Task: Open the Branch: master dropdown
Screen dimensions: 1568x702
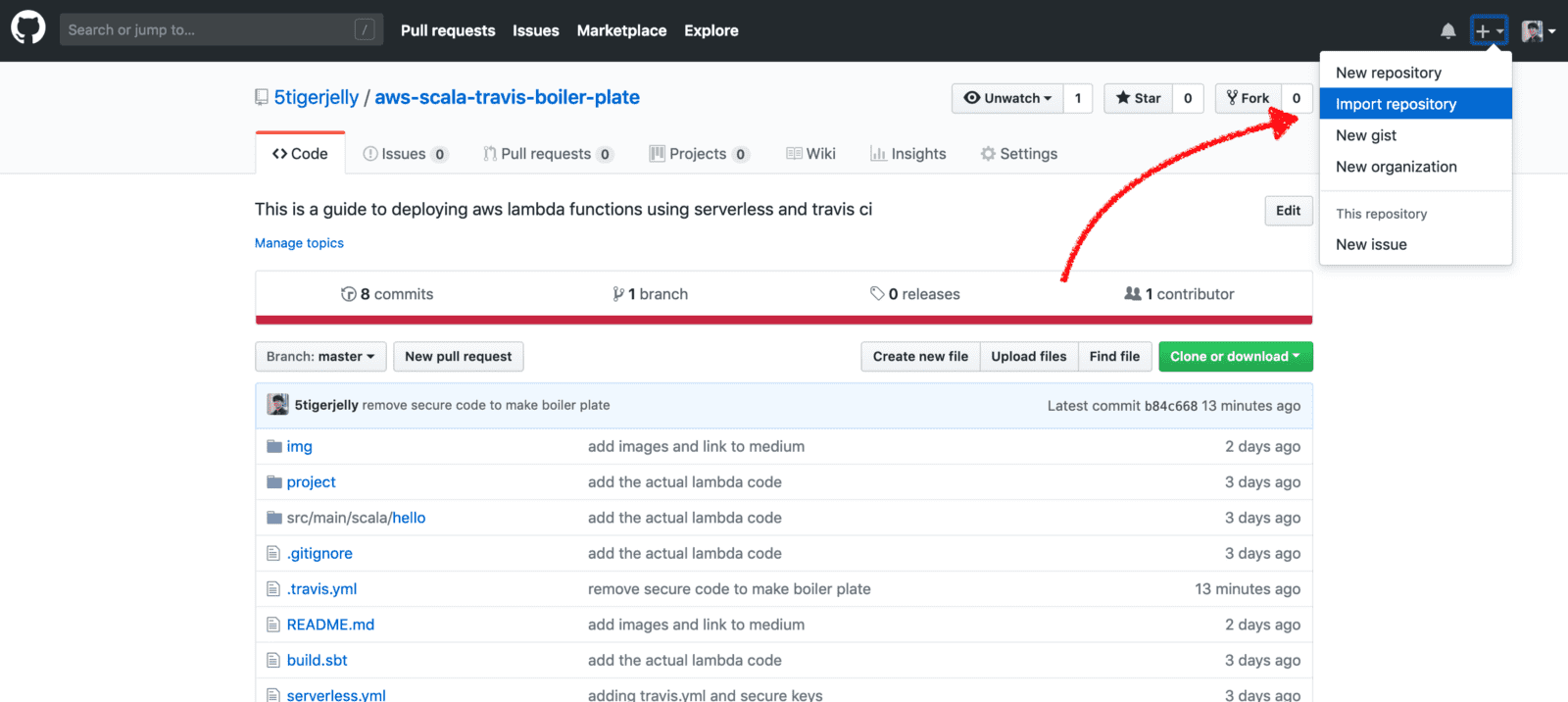Action: click(320, 357)
